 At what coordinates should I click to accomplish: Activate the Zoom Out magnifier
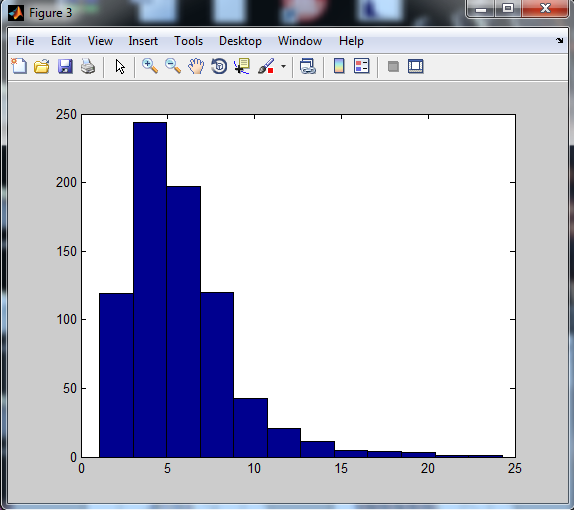coord(173,67)
